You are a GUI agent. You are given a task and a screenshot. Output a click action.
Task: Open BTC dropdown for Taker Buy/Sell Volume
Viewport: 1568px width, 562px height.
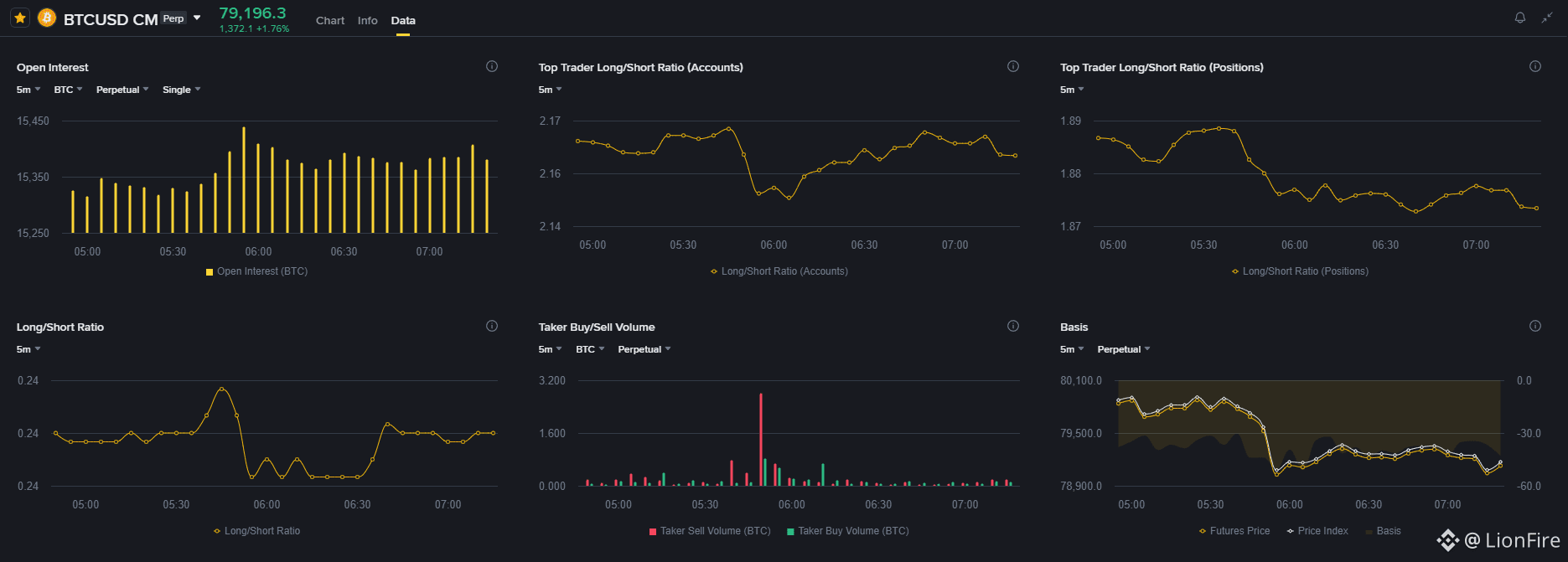590,349
